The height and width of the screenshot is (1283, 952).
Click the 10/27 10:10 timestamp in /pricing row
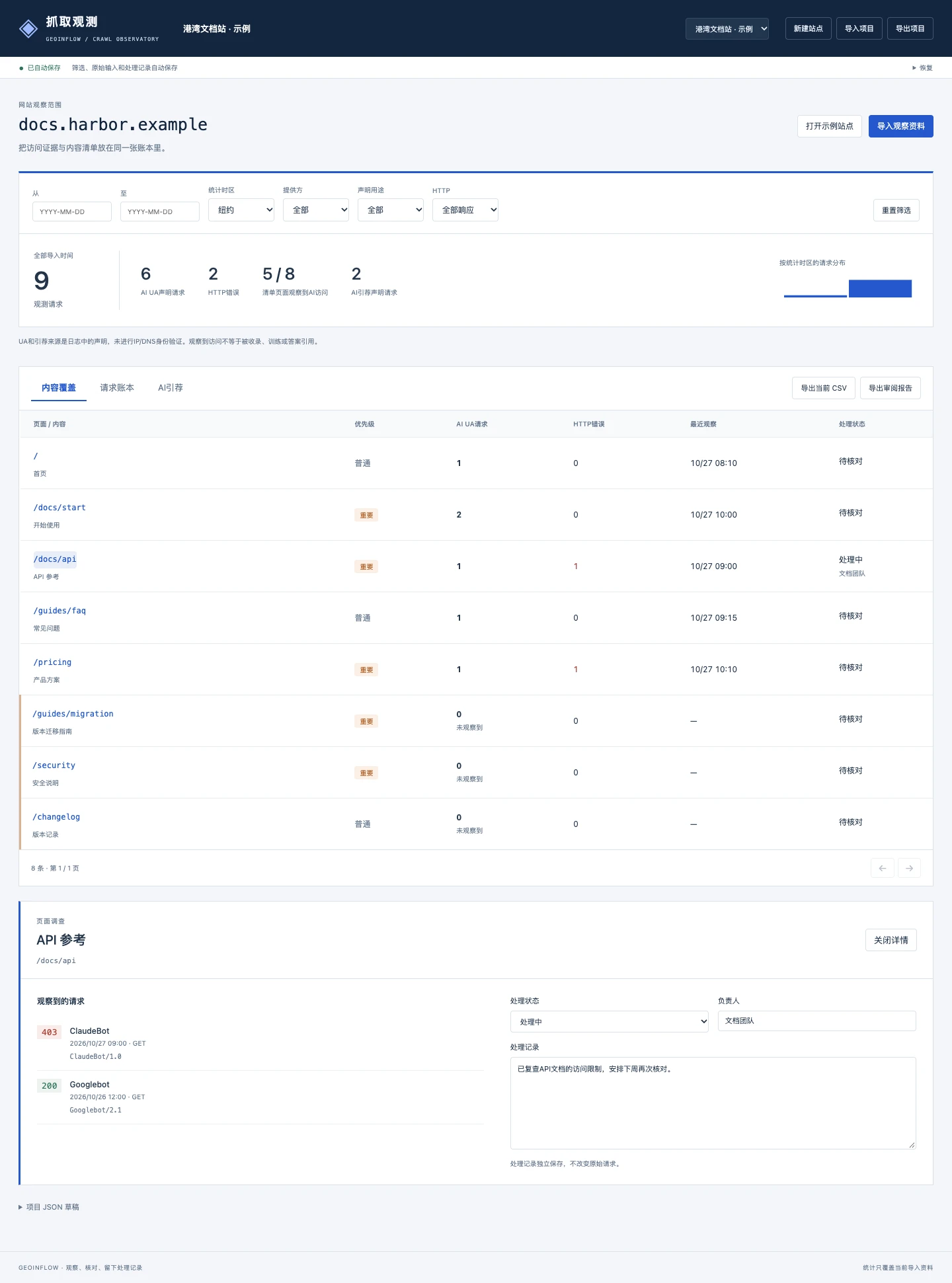tap(713, 670)
